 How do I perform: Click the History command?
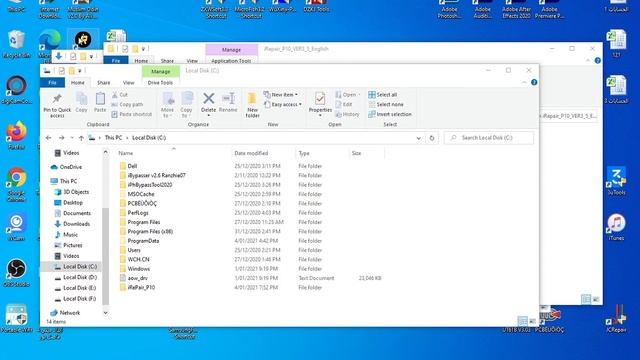click(347, 114)
